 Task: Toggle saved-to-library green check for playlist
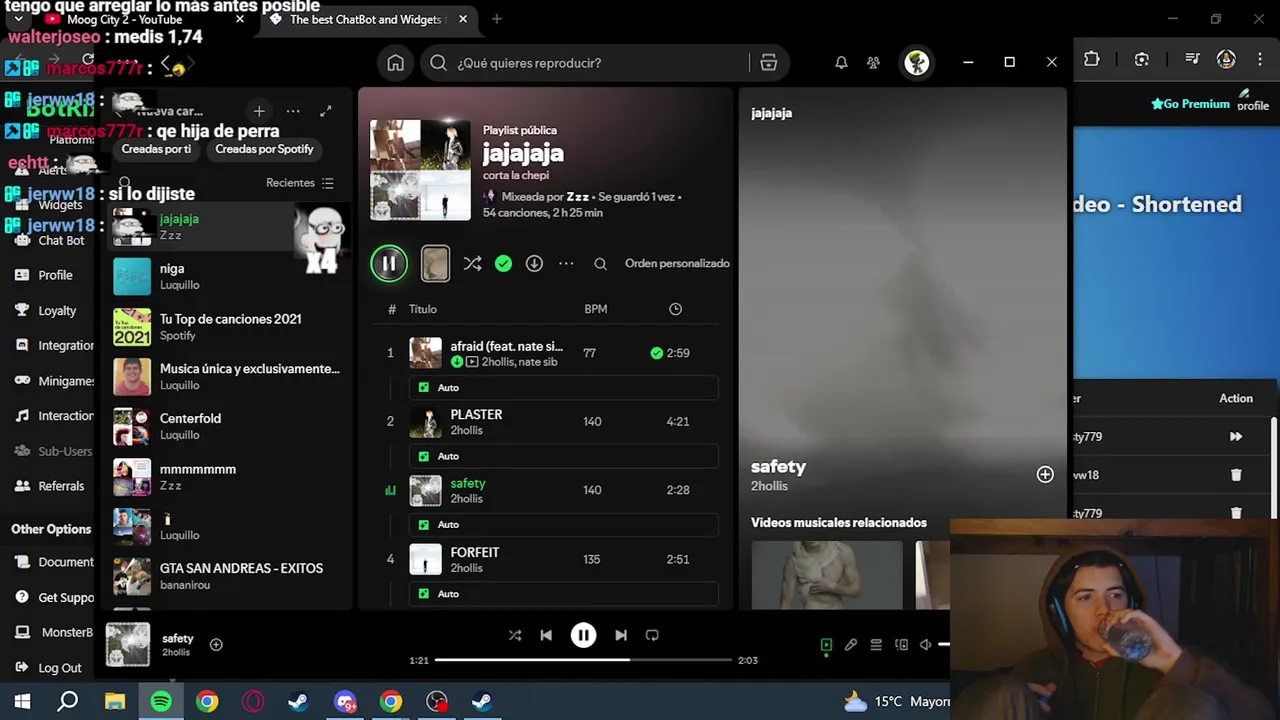(x=503, y=263)
